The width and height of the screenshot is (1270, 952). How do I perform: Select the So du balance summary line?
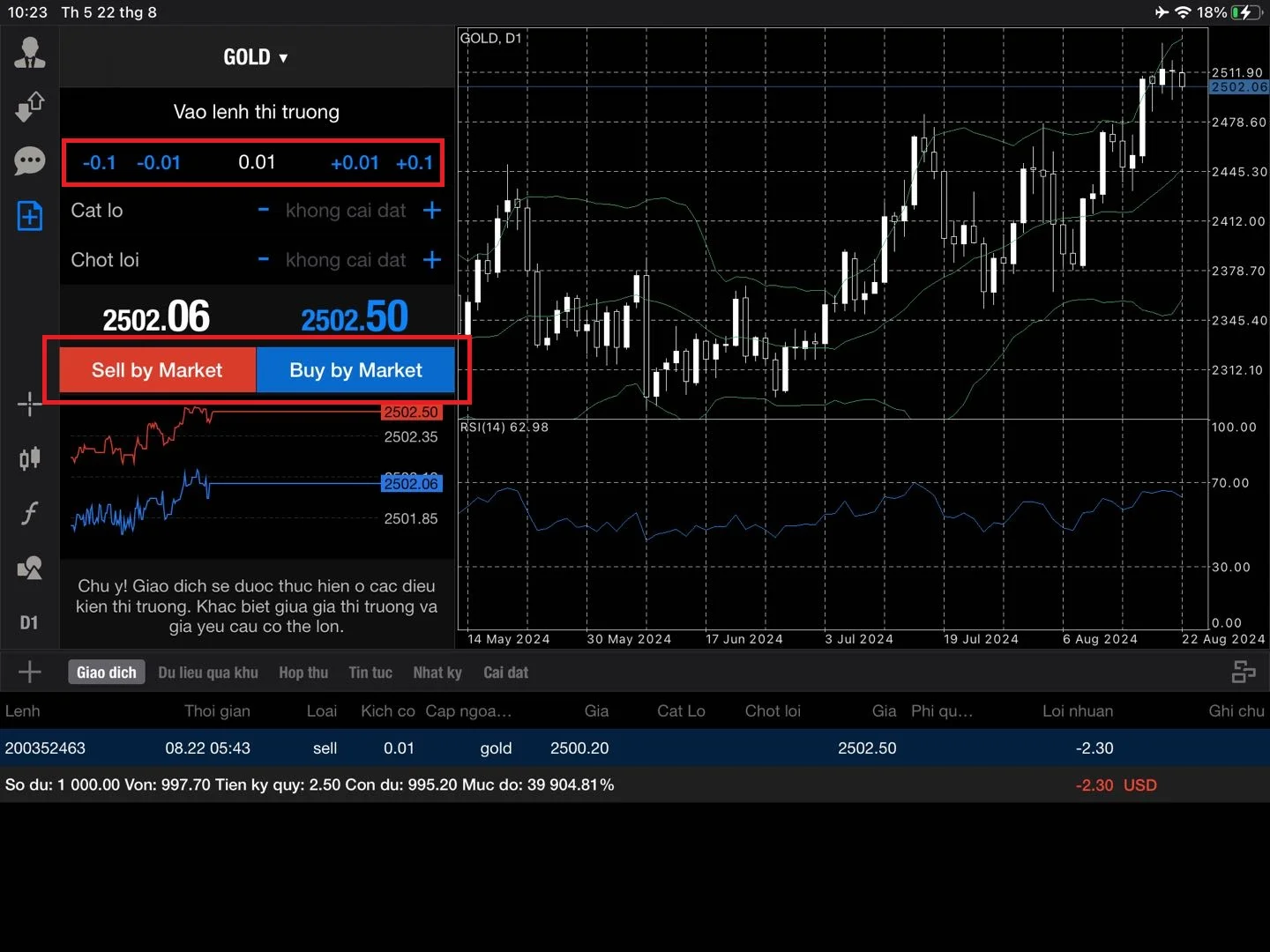[x=310, y=785]
